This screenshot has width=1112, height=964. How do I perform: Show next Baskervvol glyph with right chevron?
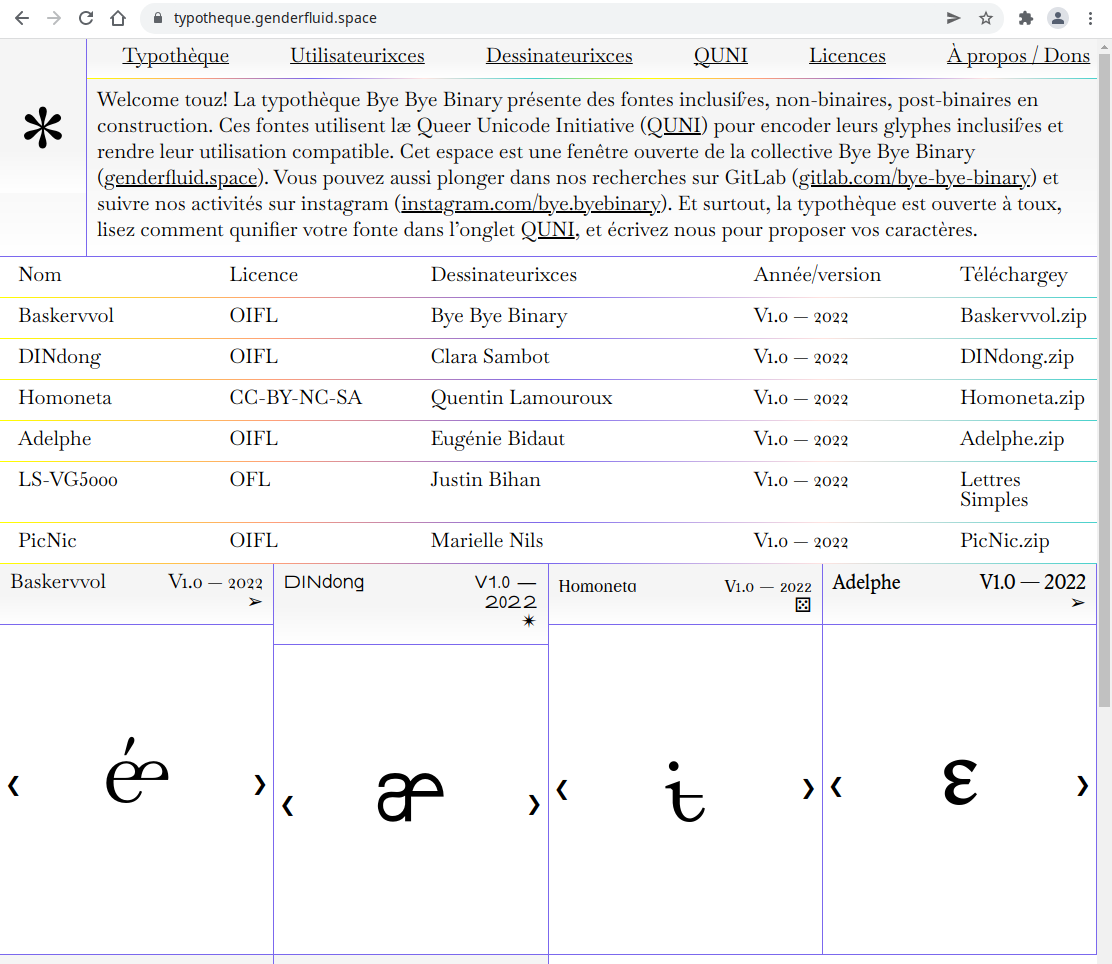pos(260,785)
